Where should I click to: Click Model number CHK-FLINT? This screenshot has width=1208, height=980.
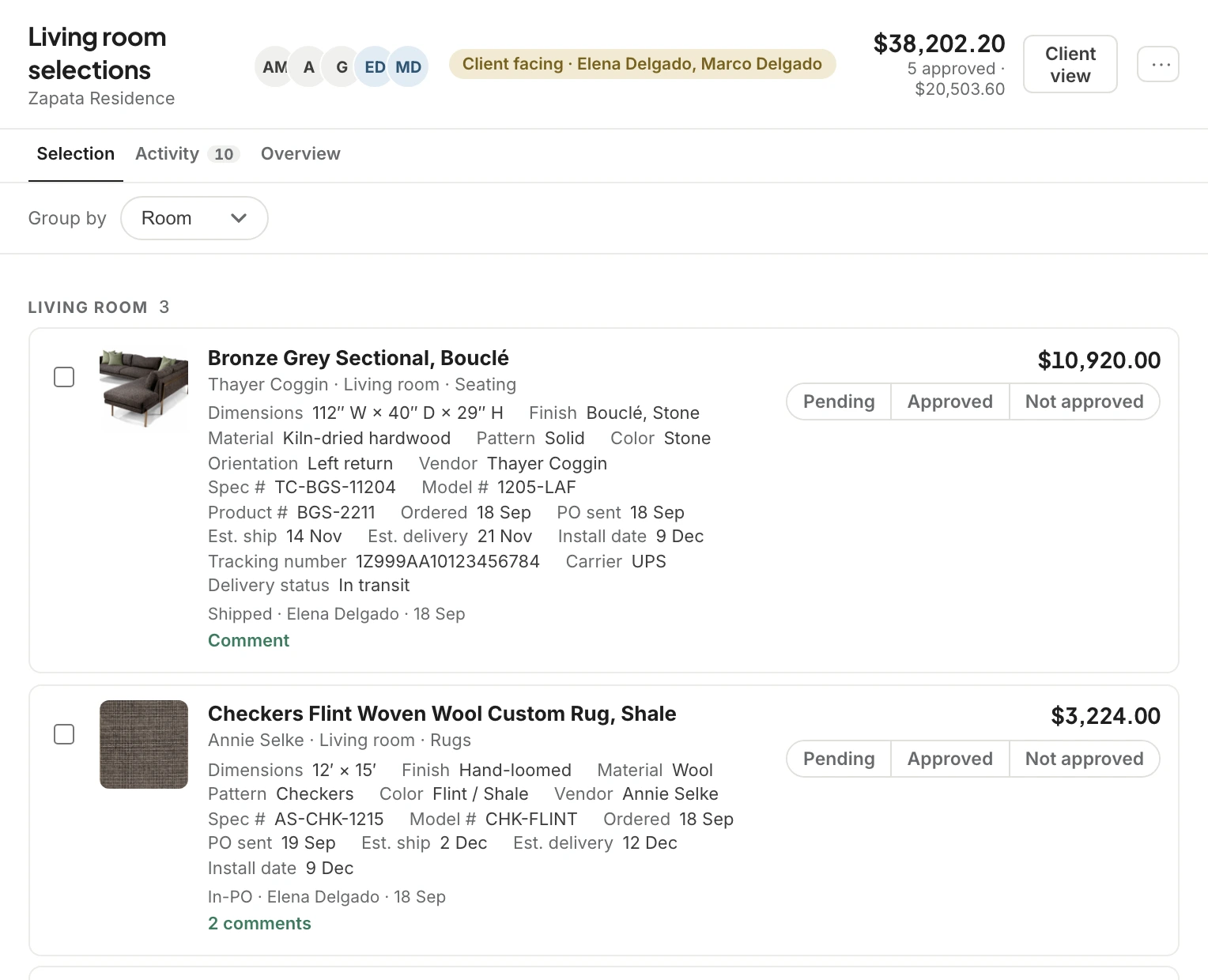coord(531,820)
